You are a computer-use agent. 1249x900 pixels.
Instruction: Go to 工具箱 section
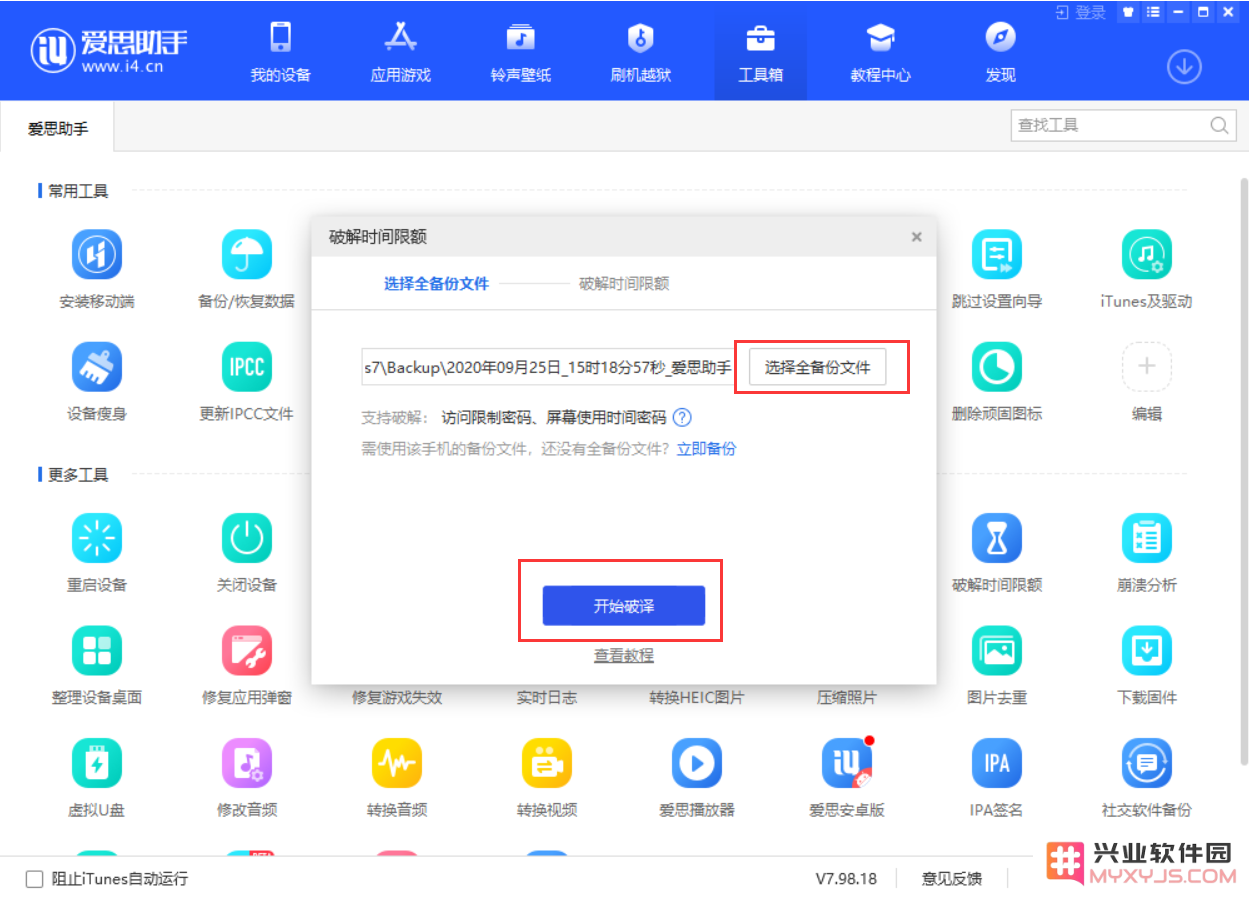[760, 53]
